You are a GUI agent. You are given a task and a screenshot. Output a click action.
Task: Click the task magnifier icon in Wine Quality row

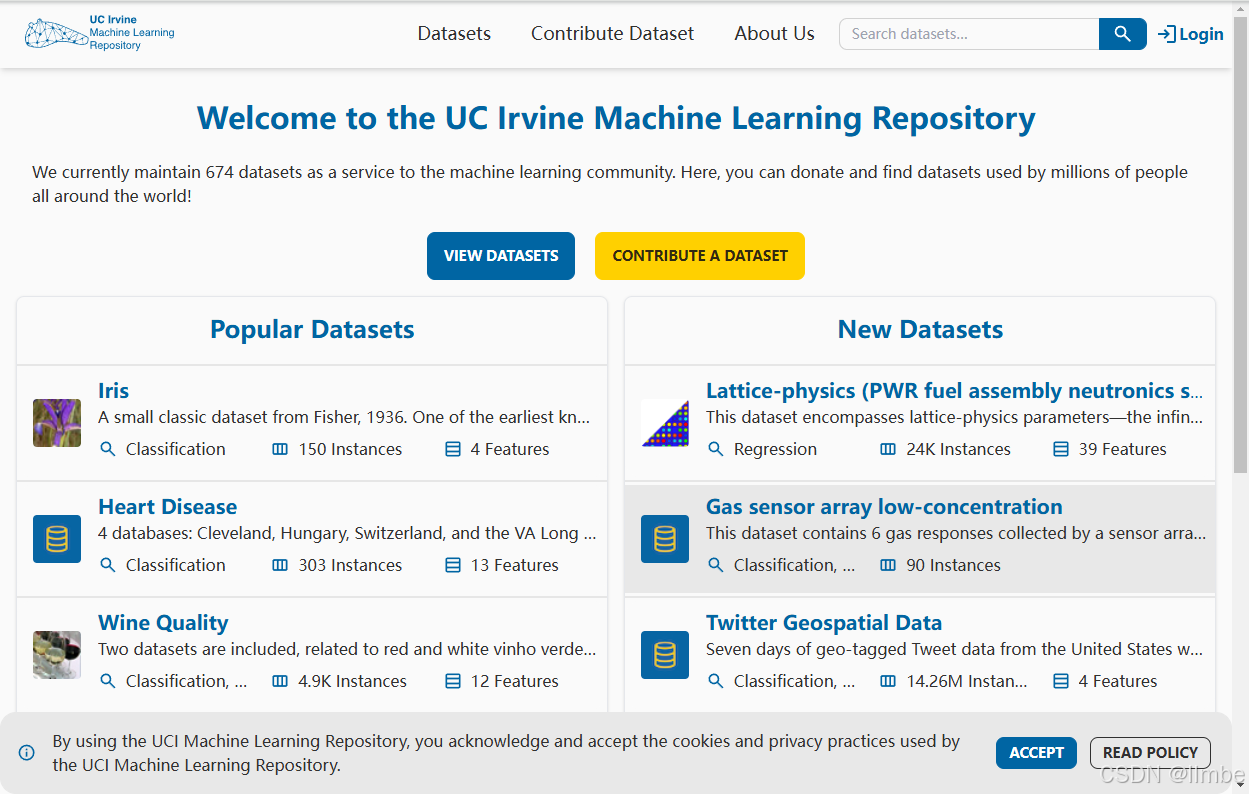click(108, 681)
